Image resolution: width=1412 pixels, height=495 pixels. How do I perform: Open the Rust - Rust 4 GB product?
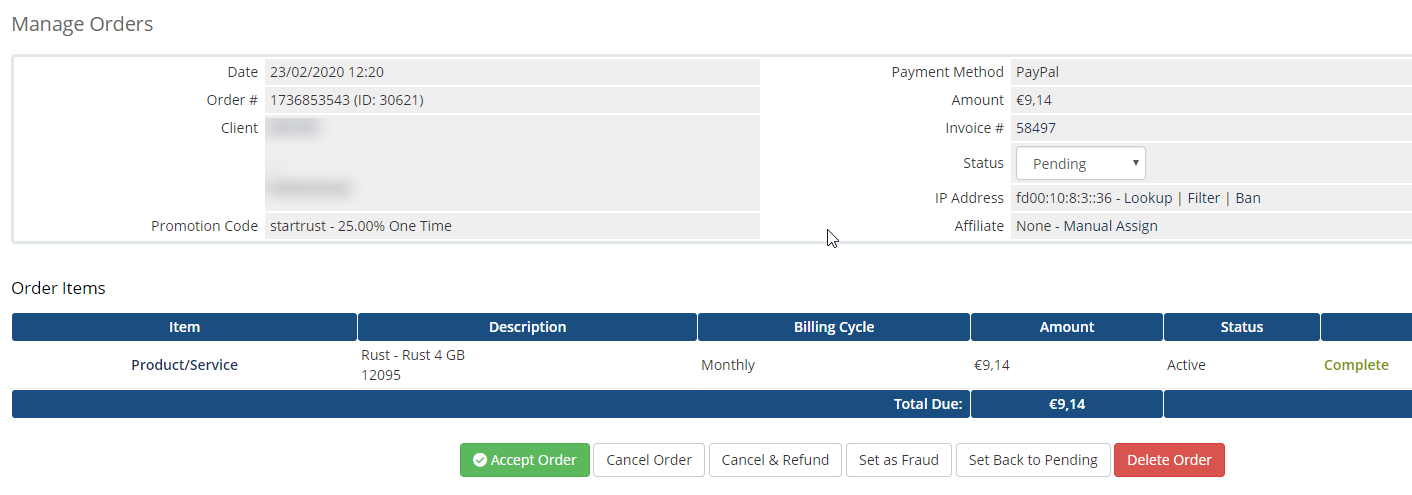click(x=412, y=355)
